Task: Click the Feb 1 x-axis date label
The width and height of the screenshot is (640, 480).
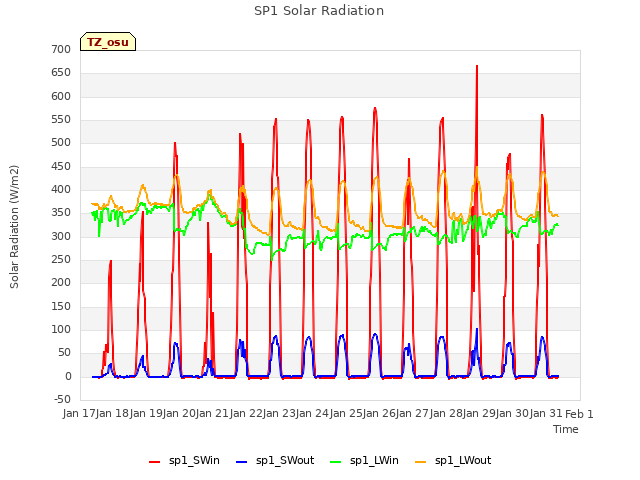Action: [579, 414]
